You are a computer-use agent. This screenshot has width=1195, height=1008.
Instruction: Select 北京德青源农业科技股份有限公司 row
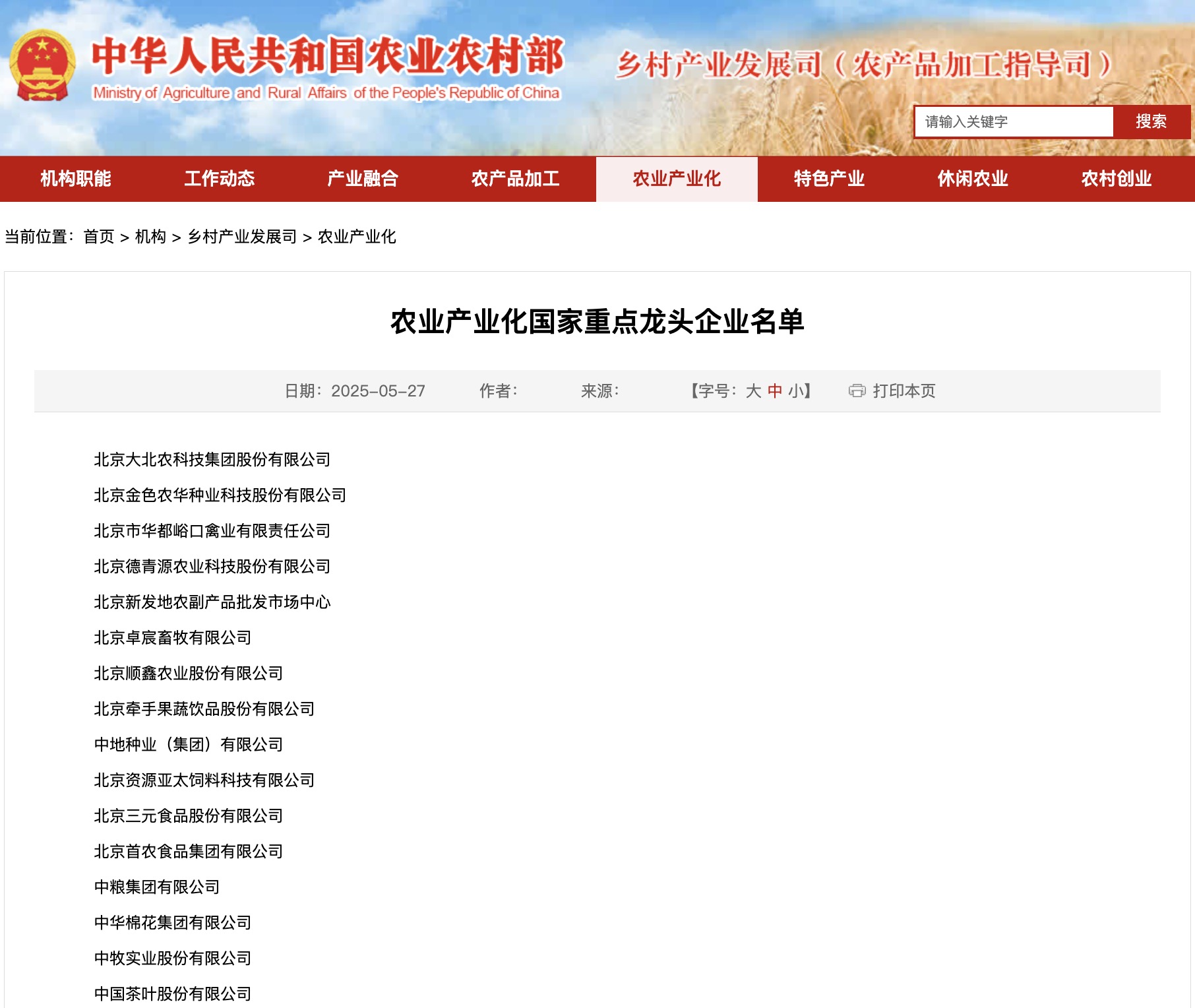click(x=212, y=567)
